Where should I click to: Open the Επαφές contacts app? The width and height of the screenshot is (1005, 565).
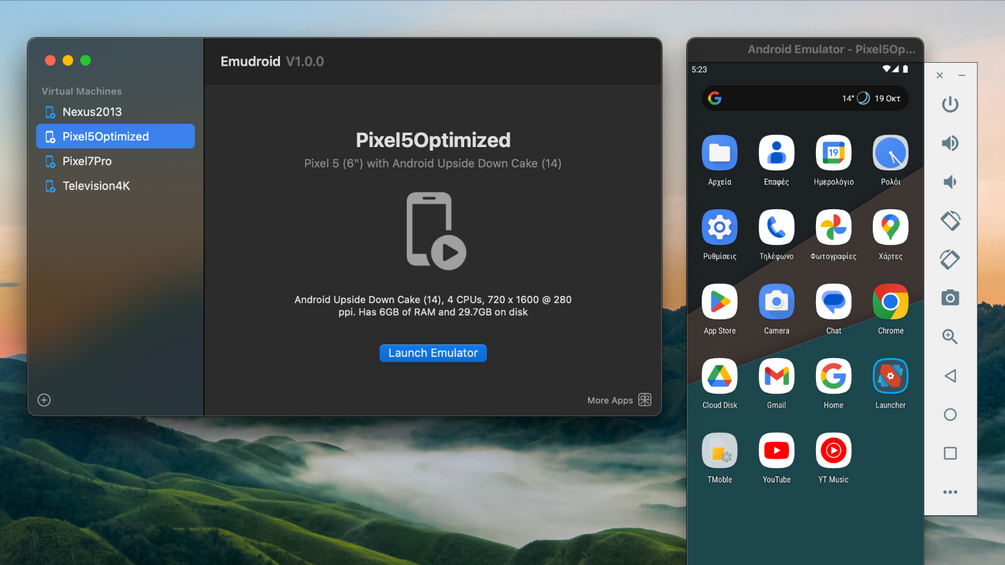click(x=776, y=153)
